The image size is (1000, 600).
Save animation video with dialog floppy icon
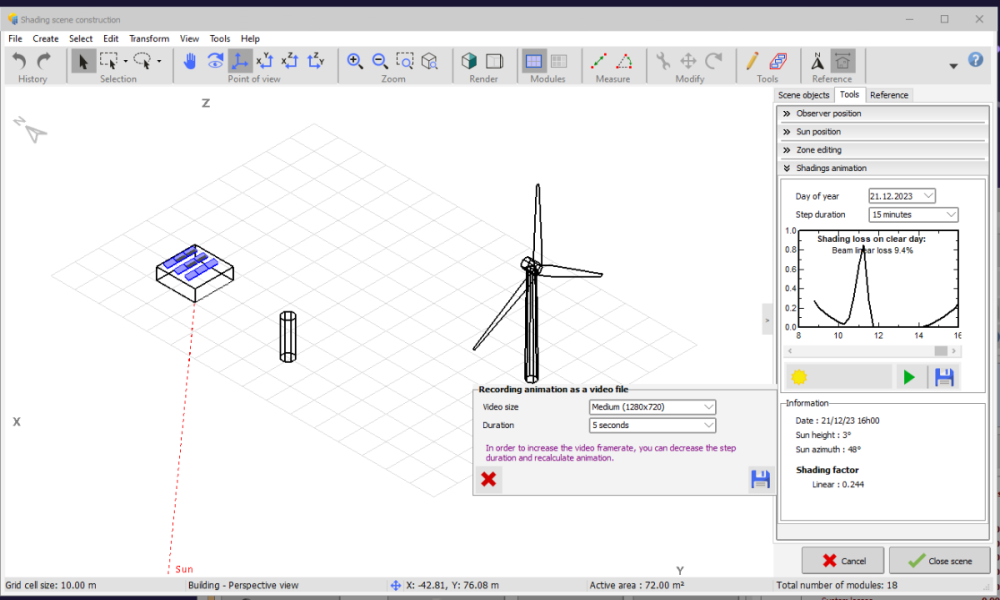point(760,479)
